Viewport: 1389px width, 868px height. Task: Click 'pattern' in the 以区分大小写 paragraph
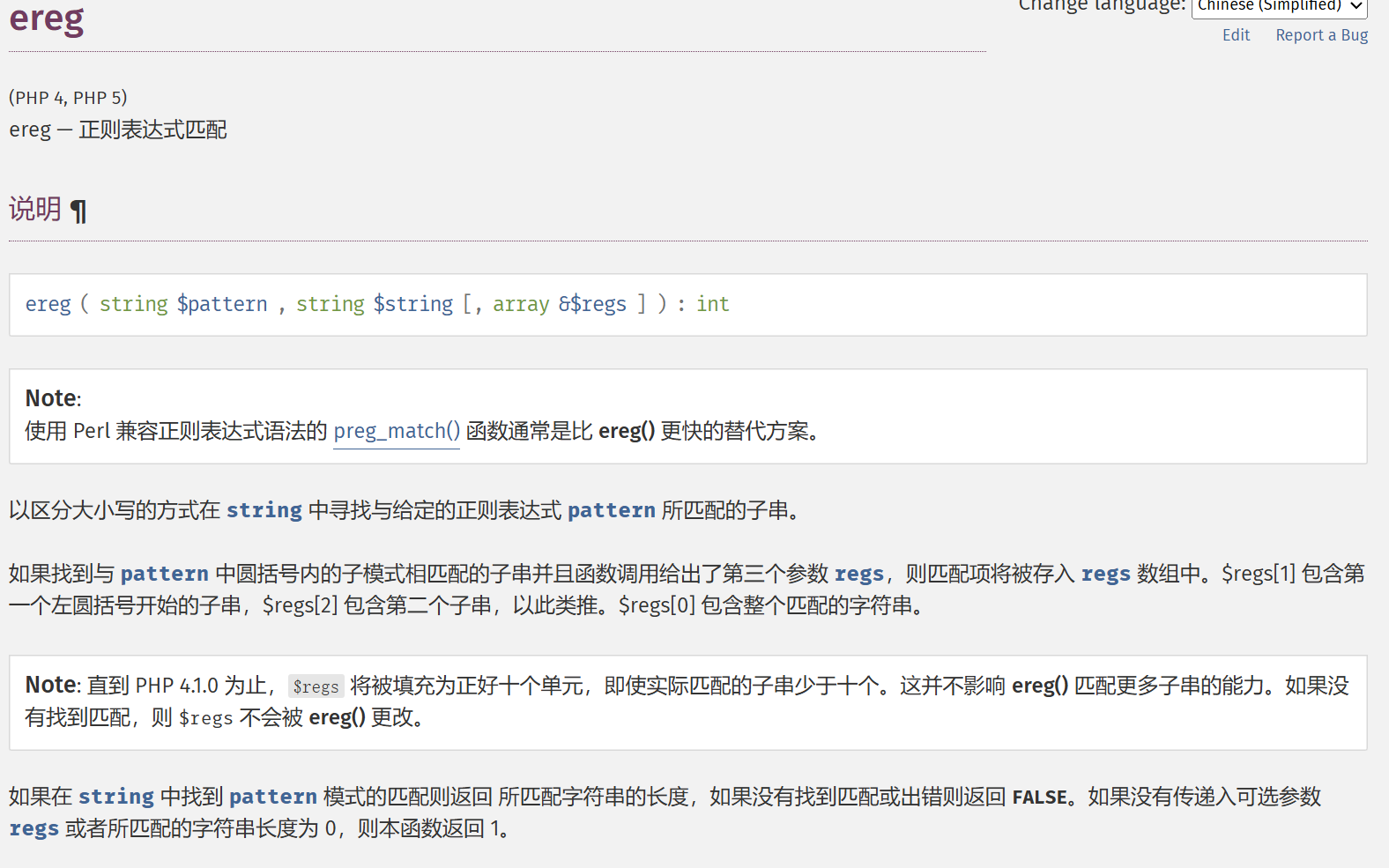coord(611,510)
